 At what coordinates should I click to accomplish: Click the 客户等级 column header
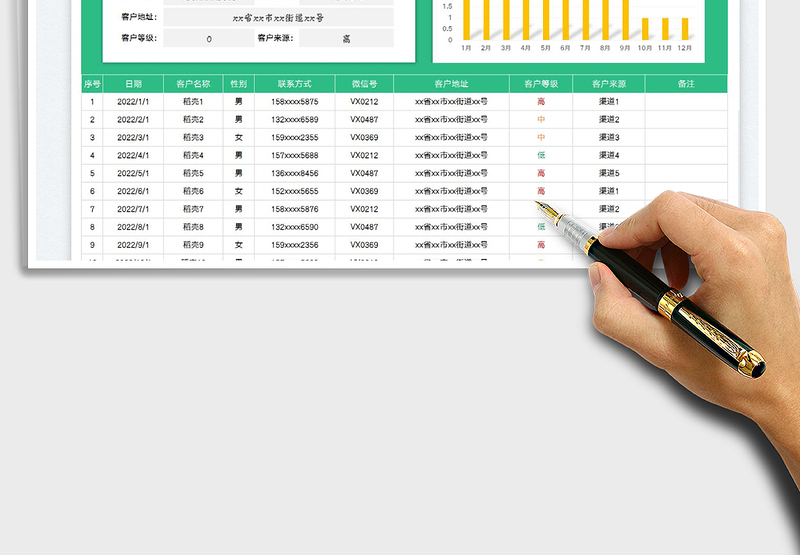[541, 84]
